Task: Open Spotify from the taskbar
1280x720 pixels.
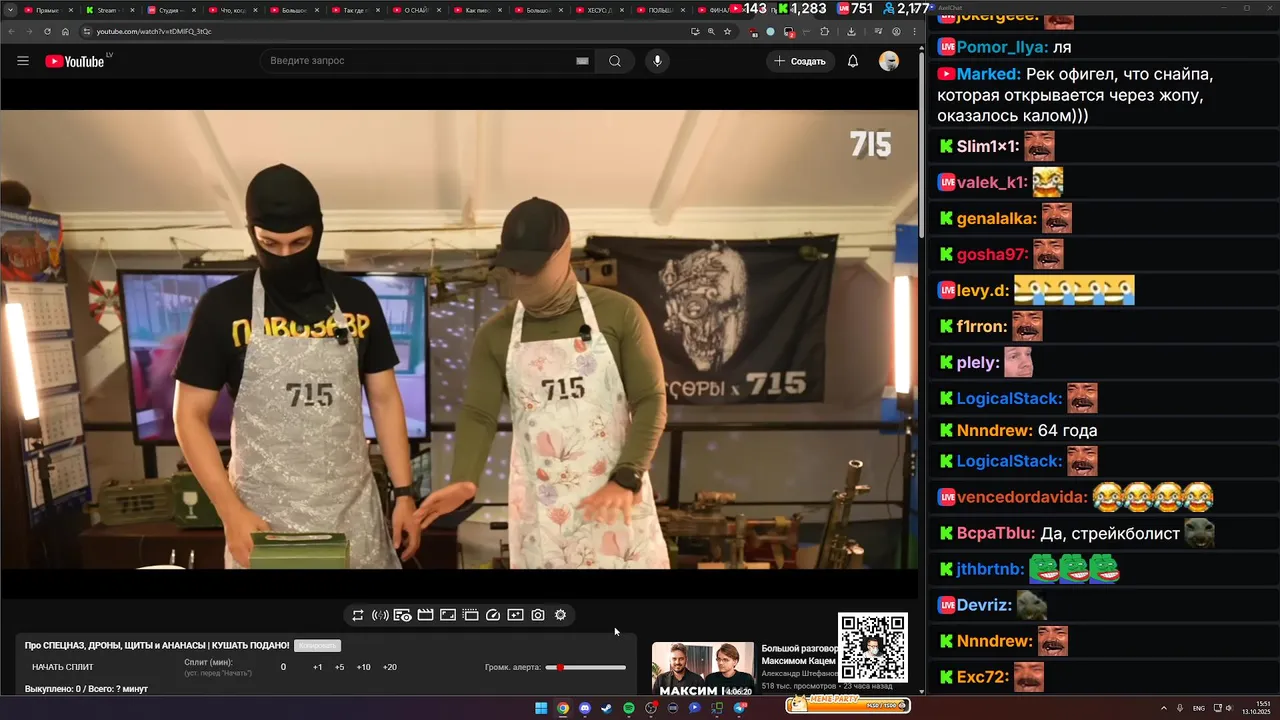Action: click(629, 708)
